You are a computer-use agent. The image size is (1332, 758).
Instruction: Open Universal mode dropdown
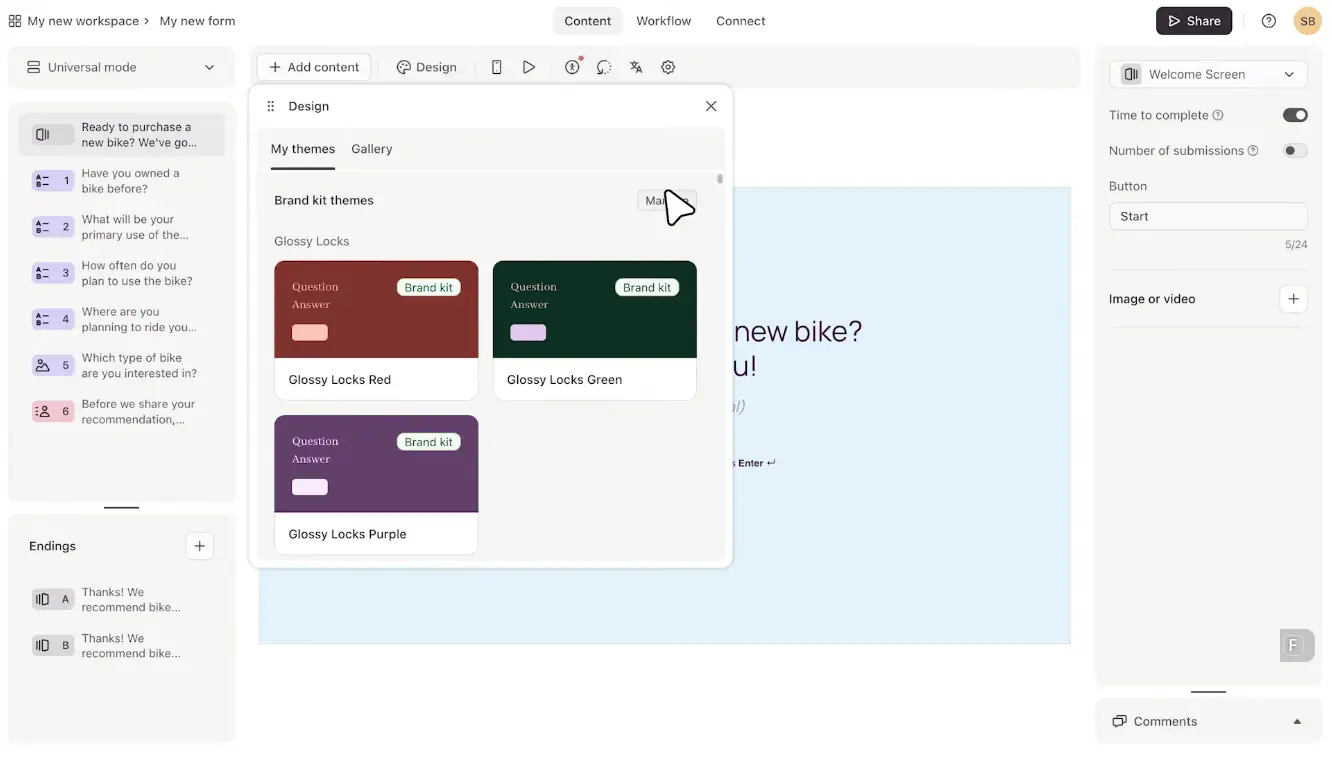121,67
